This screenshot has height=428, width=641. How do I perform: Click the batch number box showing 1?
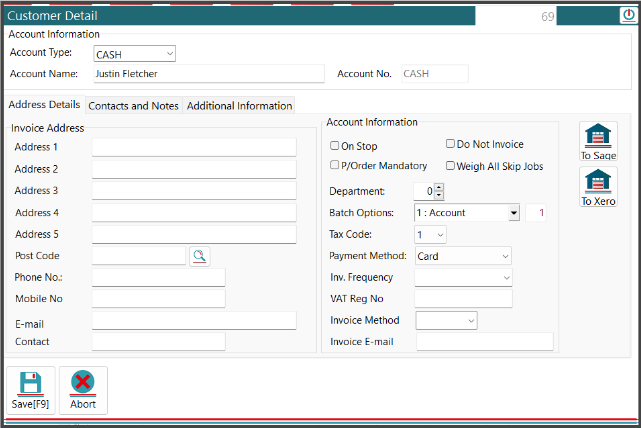click(536, 213)
